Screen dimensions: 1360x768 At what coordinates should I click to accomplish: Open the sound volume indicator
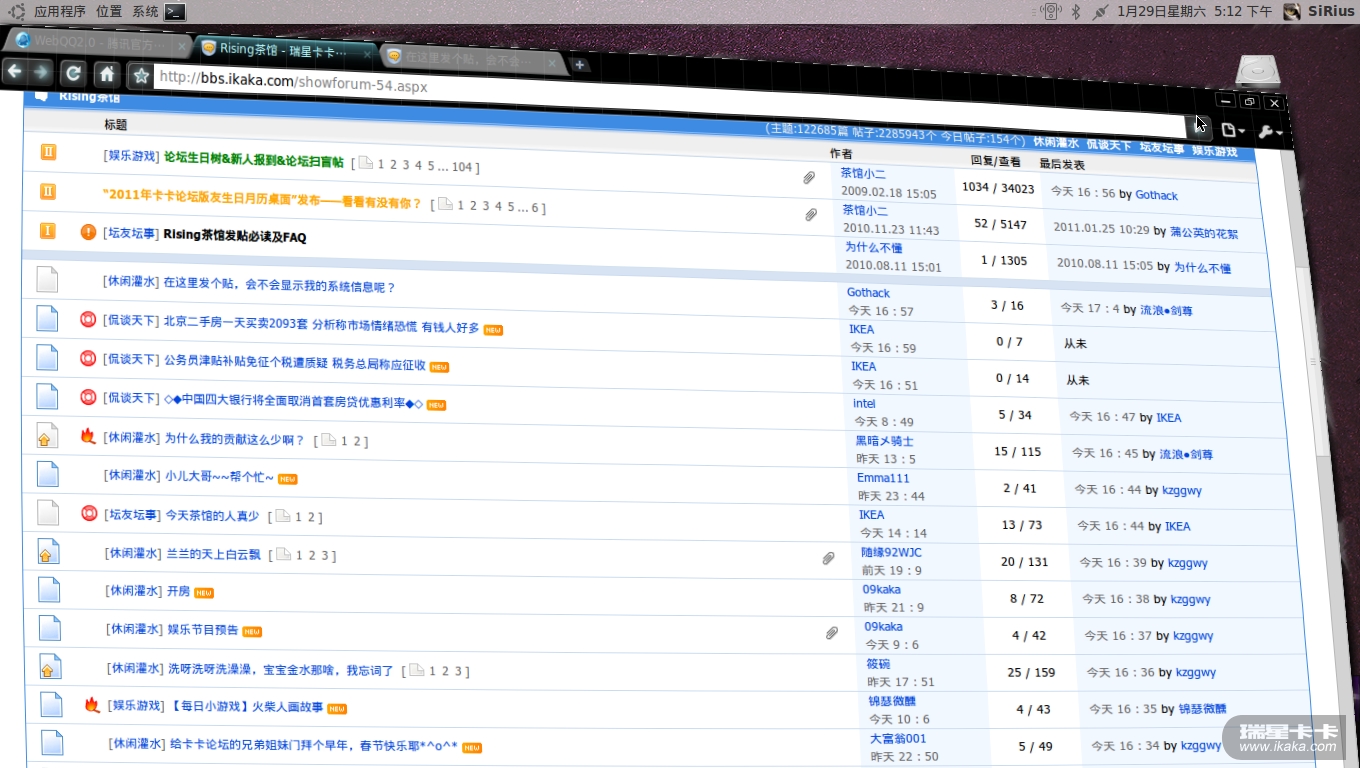[1050, 12]
